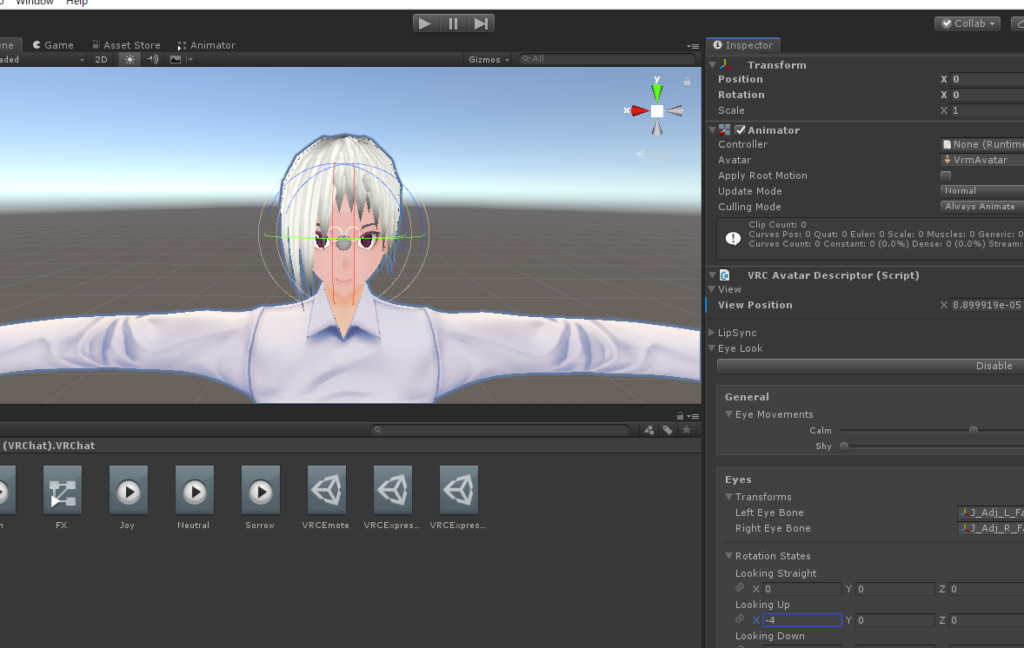The width and height of the screenshot is (1024, 648).
Task: Open the Gizmos dropdown
Action: (x=488, y=59)
